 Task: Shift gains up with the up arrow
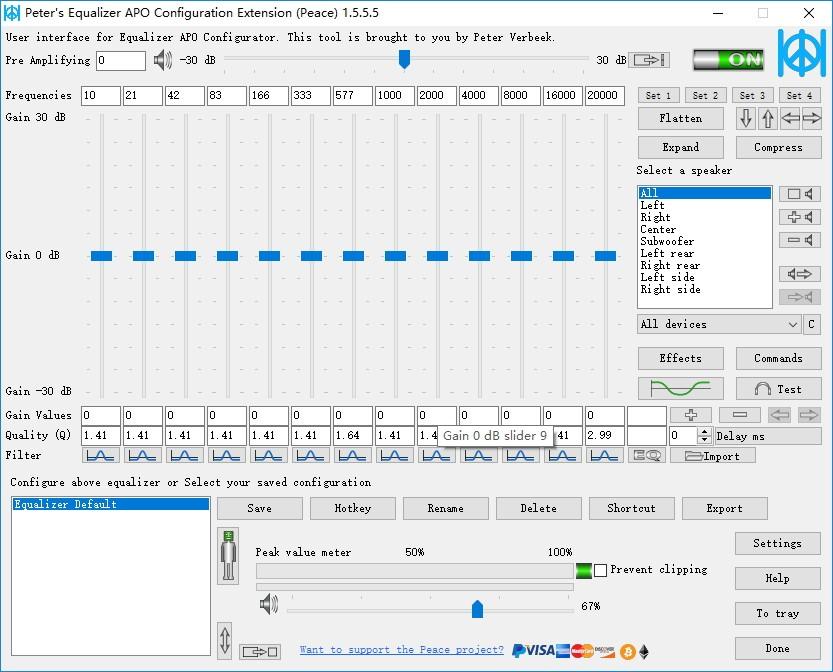point(768,118)
